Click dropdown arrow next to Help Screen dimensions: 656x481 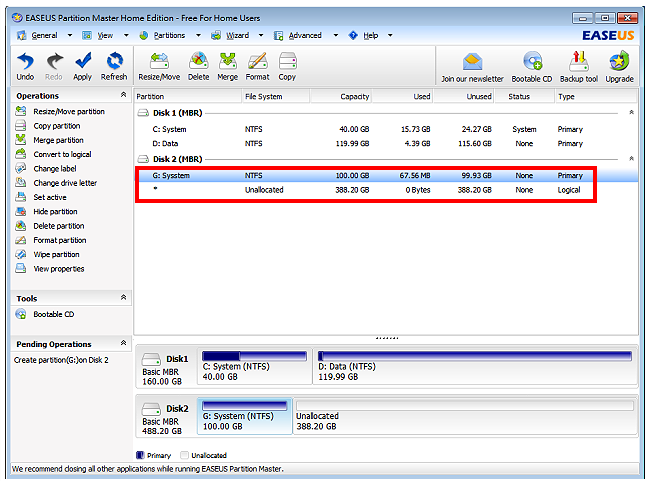point(390,36)
